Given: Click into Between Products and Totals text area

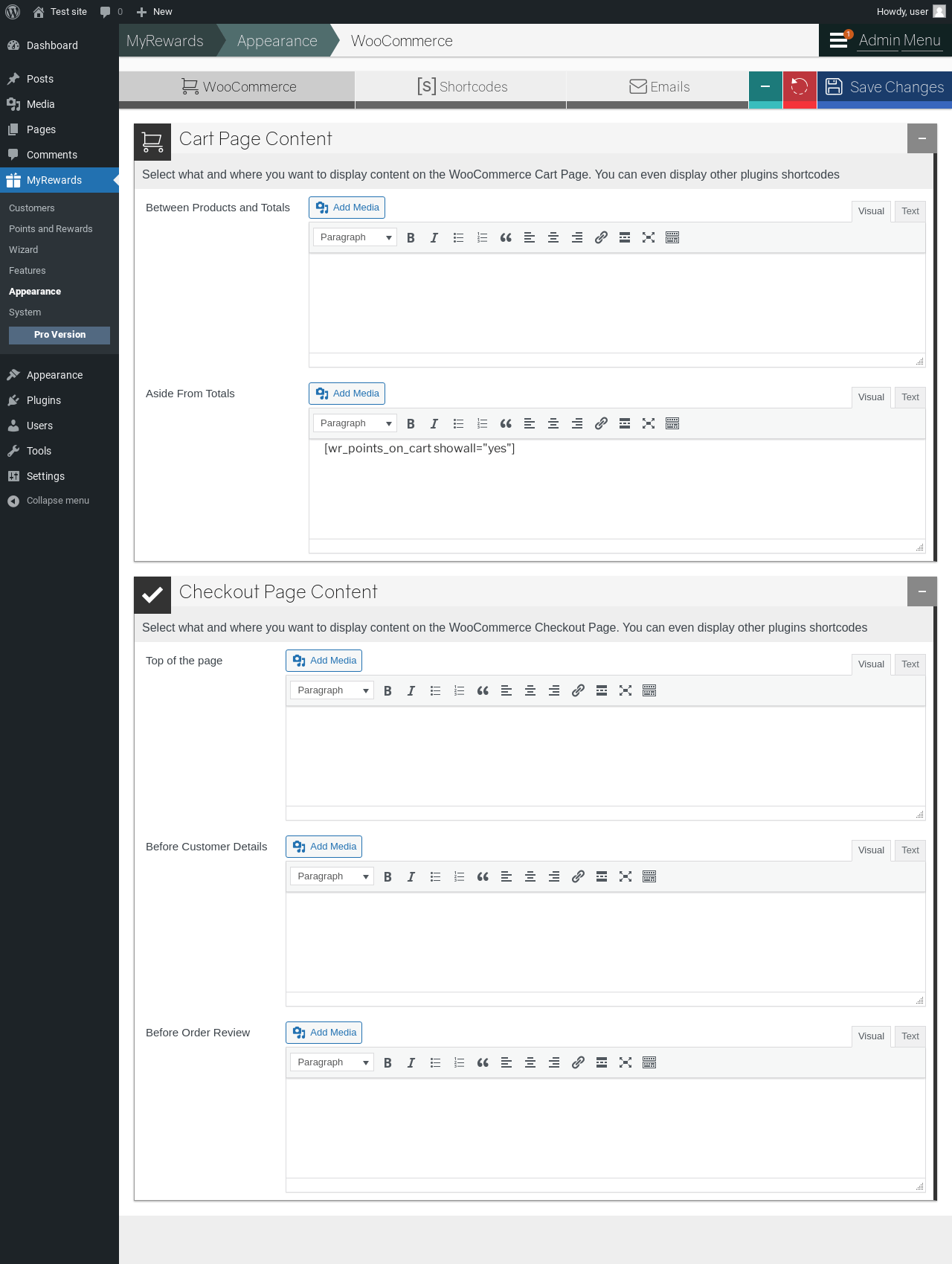Looking at the screenshot, I should pyautogui.click(x=617, y=304).
